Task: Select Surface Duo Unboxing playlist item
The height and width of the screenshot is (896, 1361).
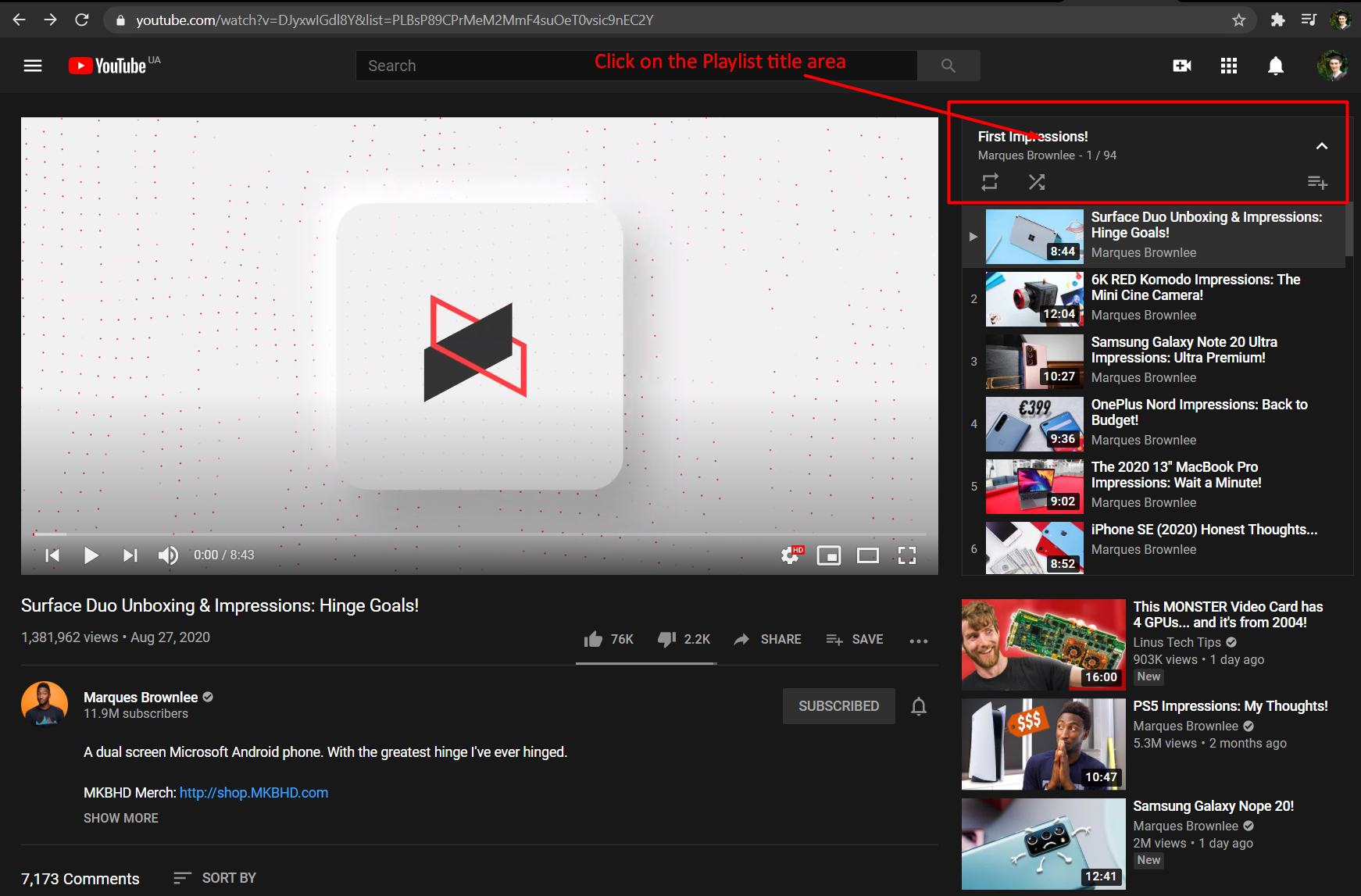Action: tap(1154, 236)
